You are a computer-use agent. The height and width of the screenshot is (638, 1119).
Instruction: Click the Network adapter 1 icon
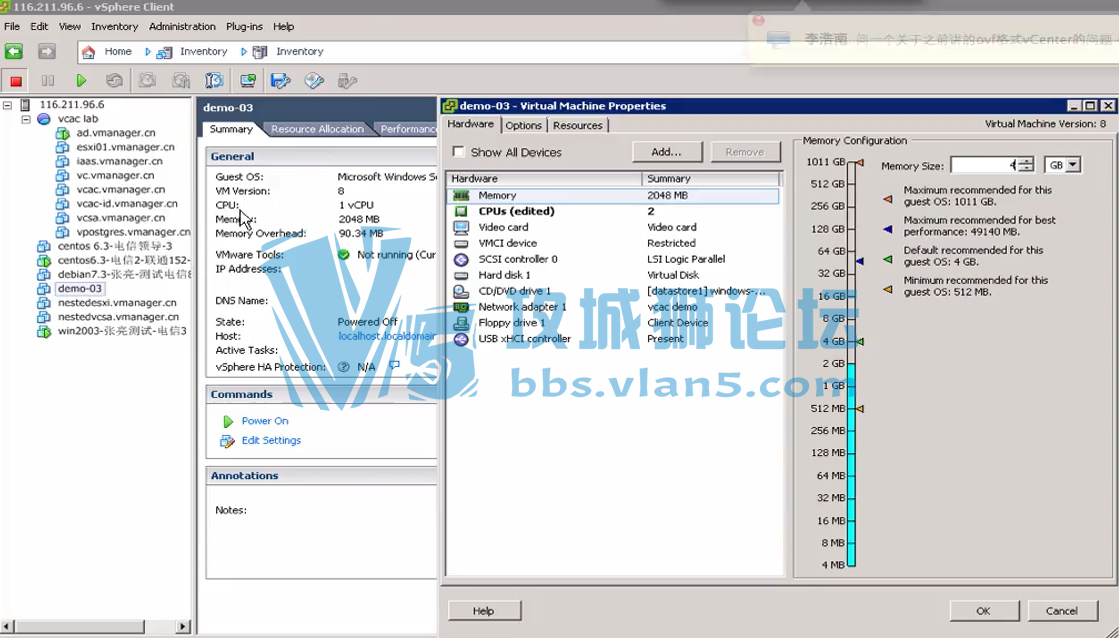coord(461,307)
